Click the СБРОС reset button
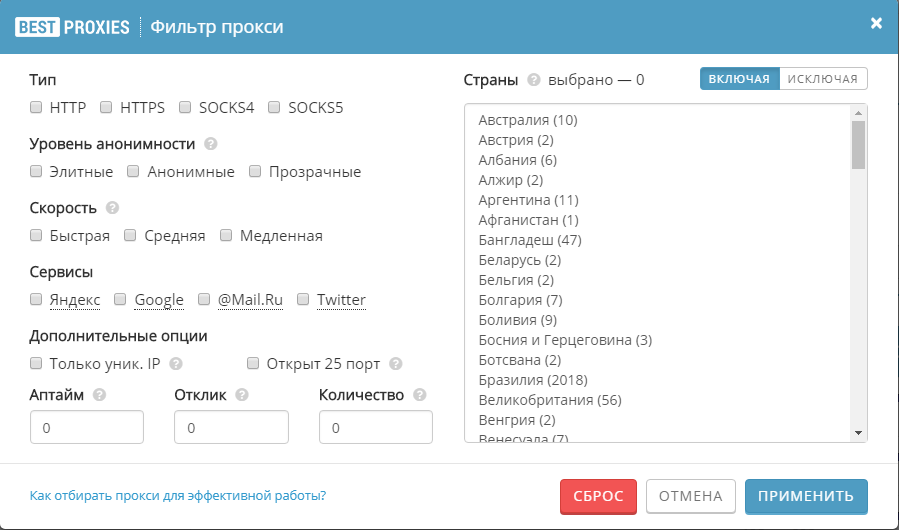 (x=599, y=496)
